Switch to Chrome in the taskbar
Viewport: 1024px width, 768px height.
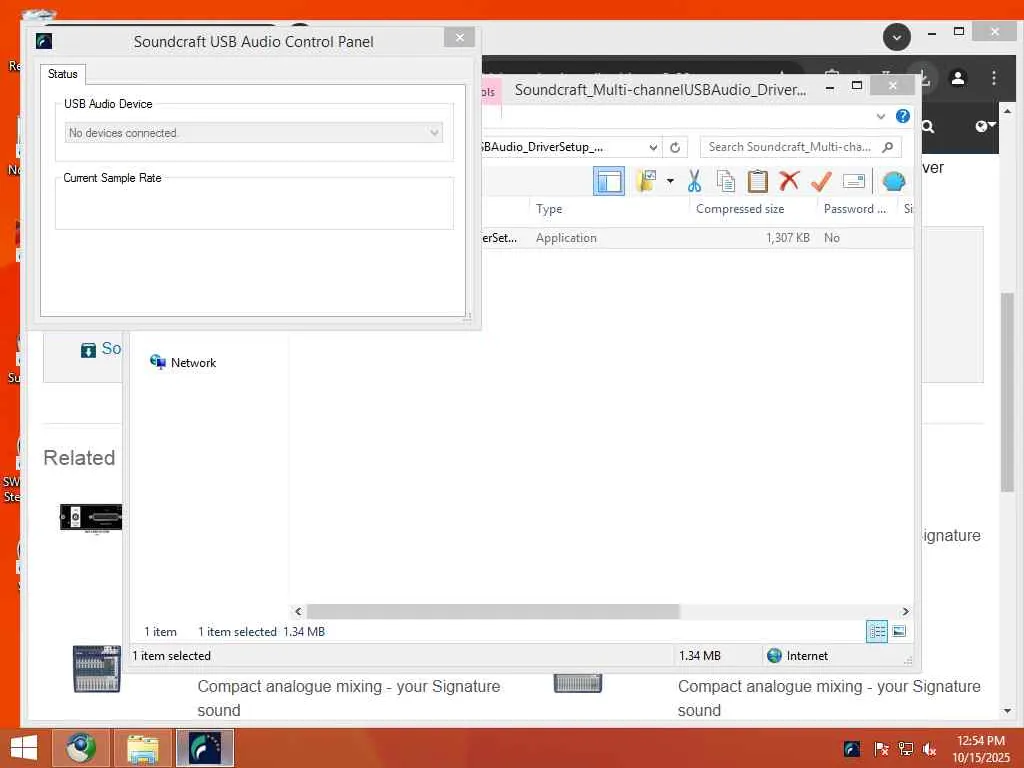click(80, 748)
